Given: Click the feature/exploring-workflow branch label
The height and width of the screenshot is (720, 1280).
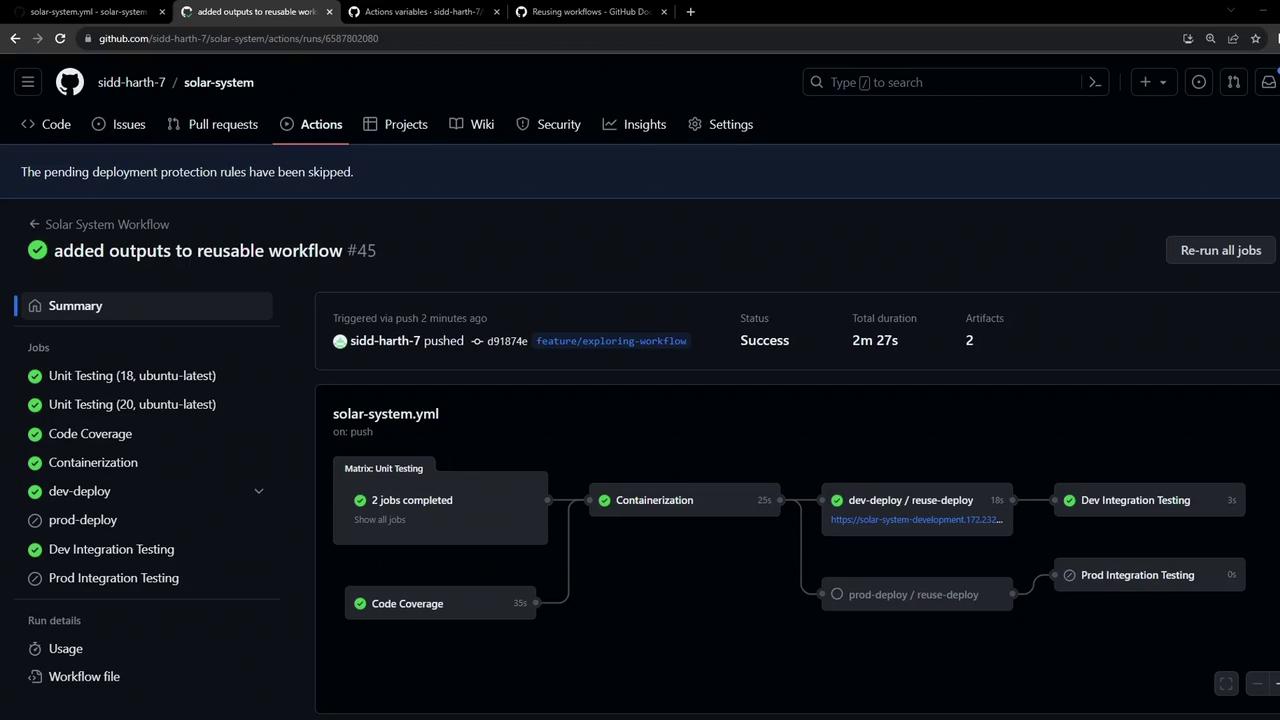Looking at the screenshot, I should tap(611, 341).
